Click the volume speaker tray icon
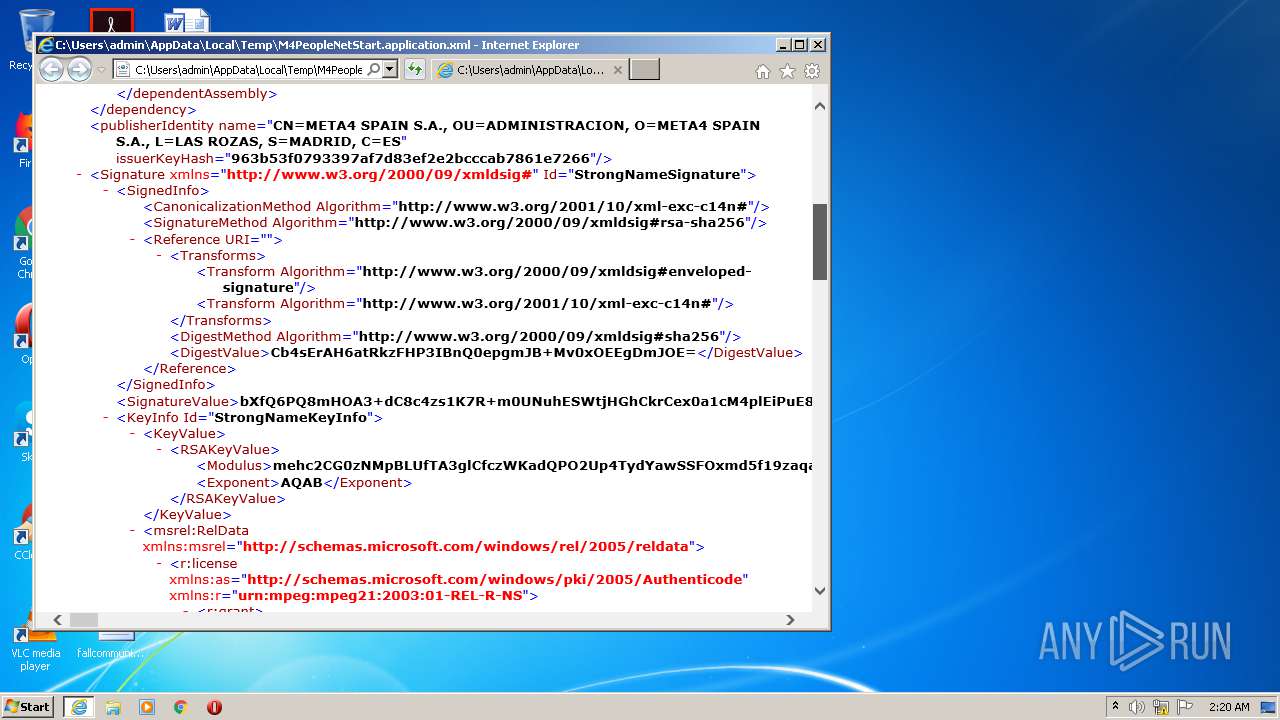This screenshot has width=1280, height=720. click(x=1137, y=707)
